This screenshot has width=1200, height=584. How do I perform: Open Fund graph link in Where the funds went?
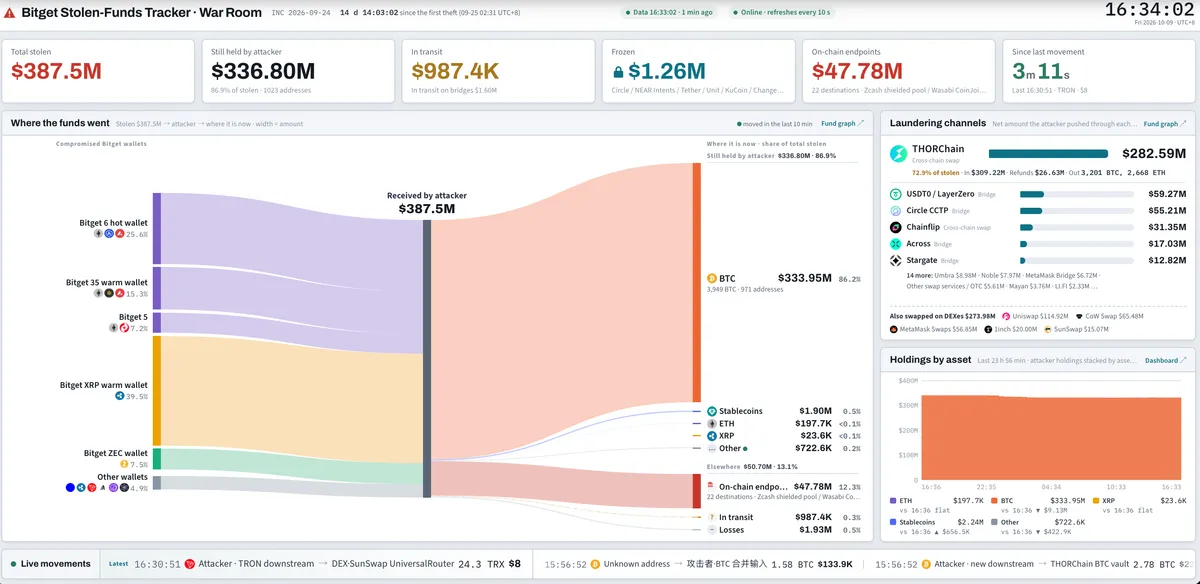click(842, 124)
